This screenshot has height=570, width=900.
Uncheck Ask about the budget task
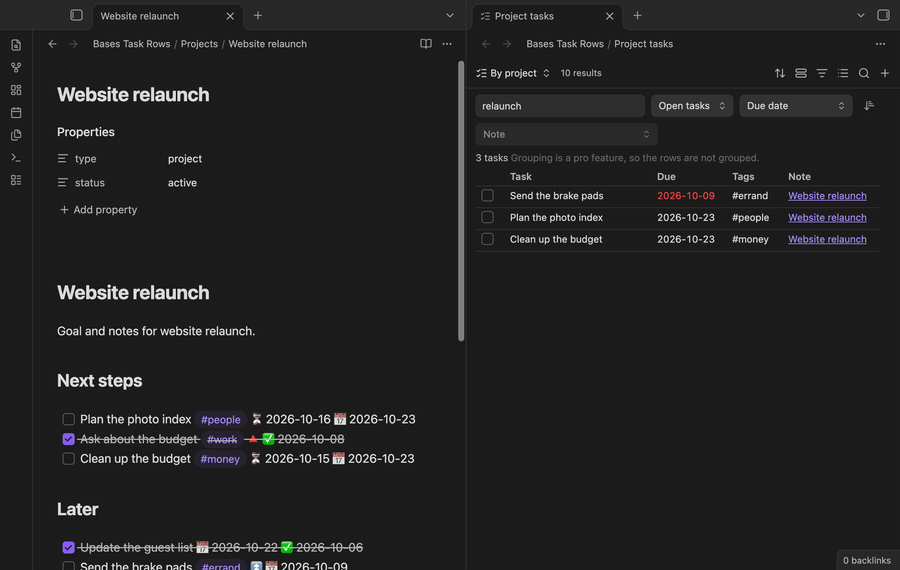pyautogui.click(x=68, y=439)
